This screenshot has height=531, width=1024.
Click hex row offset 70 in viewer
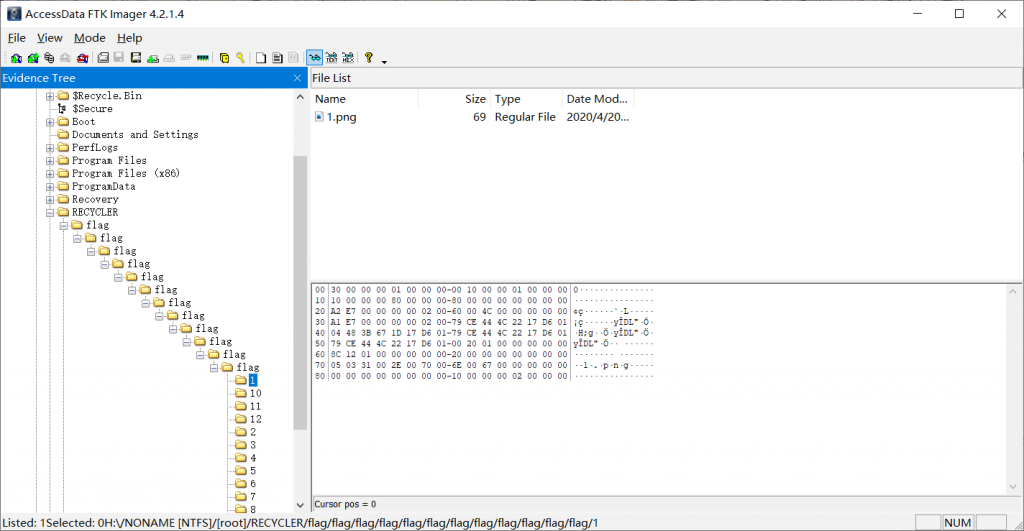[319, 365]
